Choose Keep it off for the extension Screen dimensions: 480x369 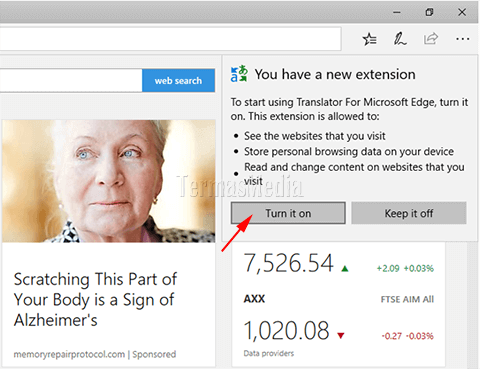[x=409, y=213]
